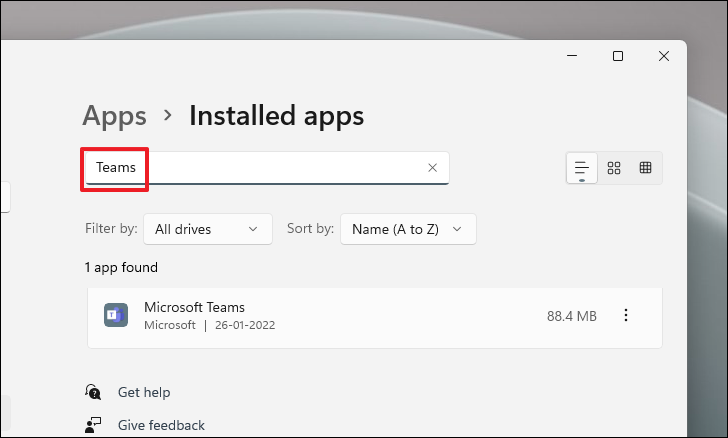Go back to Apps breadcrumb
Image resolution: width=728 pixels, height=438 pixels.
coord(114,116)
